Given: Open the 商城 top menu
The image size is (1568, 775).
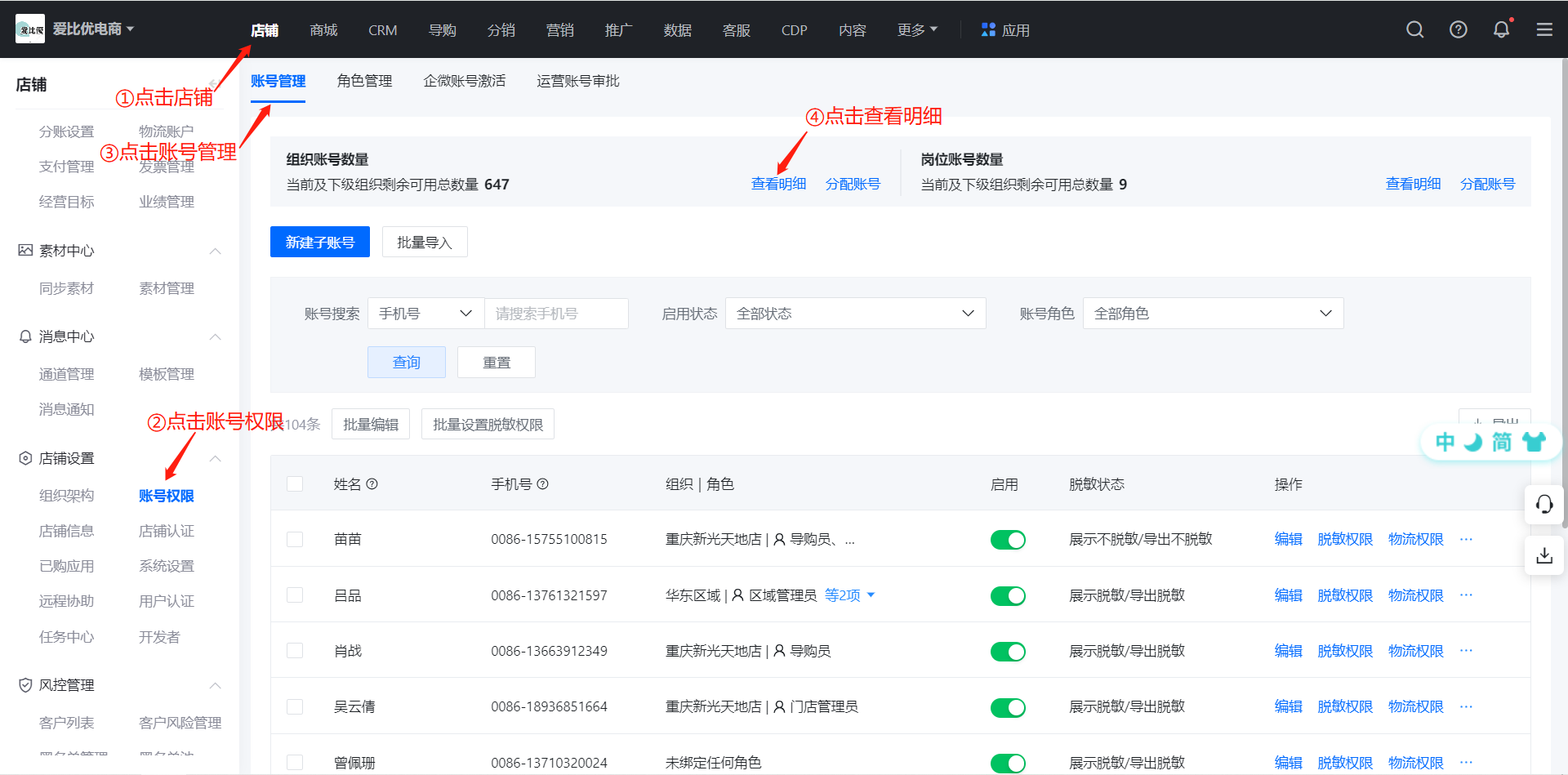Looking at the screenshot, I should coord(323,30).
